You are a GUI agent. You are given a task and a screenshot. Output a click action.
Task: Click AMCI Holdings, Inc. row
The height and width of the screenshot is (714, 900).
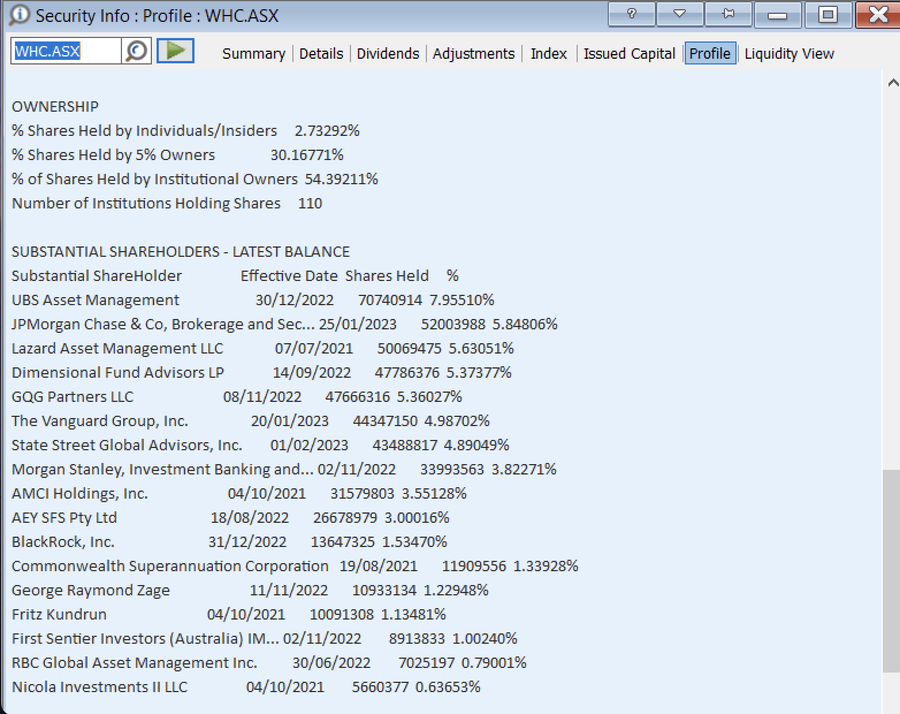(x=239, y=493)
